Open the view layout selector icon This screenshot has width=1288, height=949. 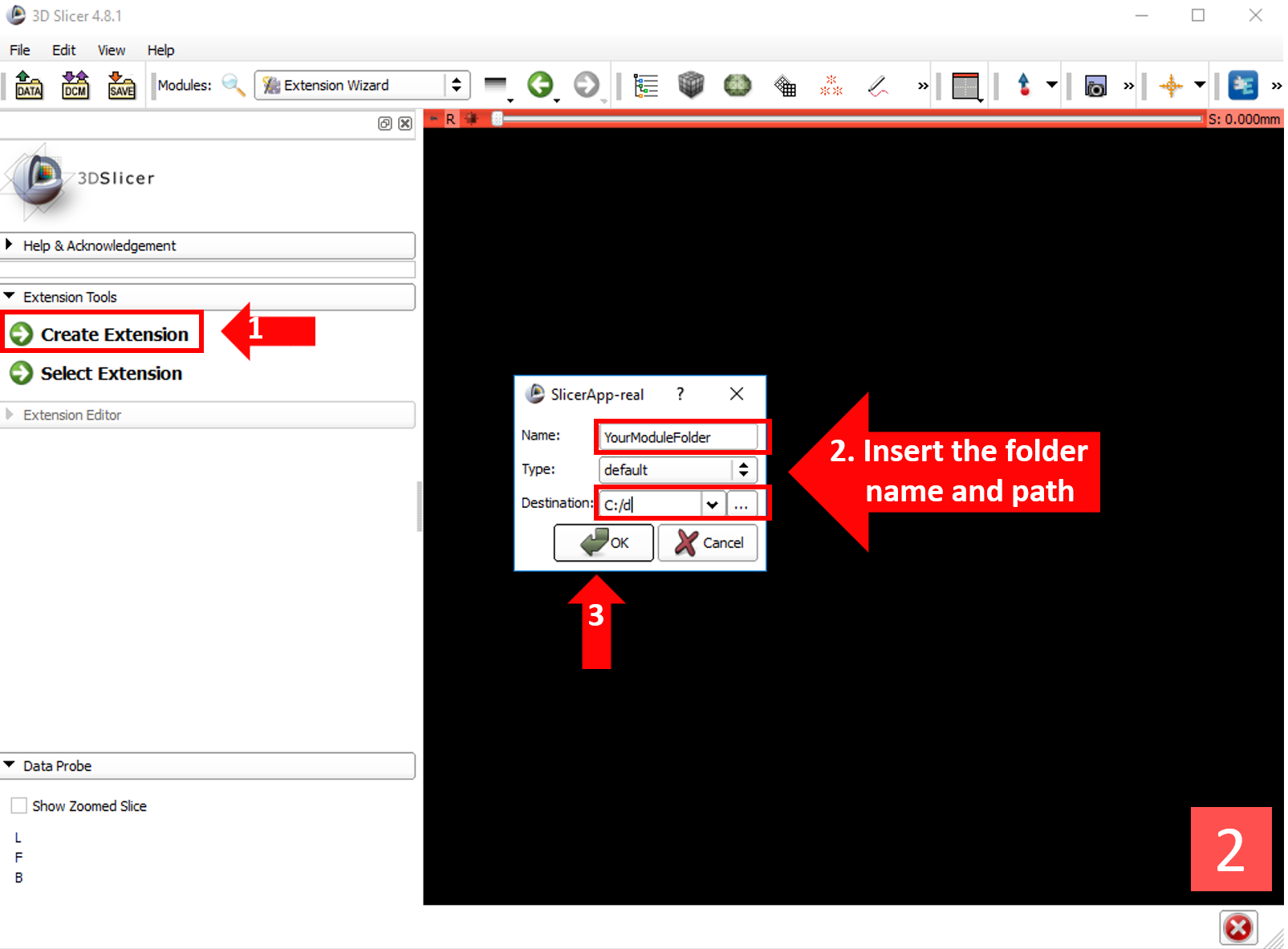pyautogui.click(x=966, y=87)
